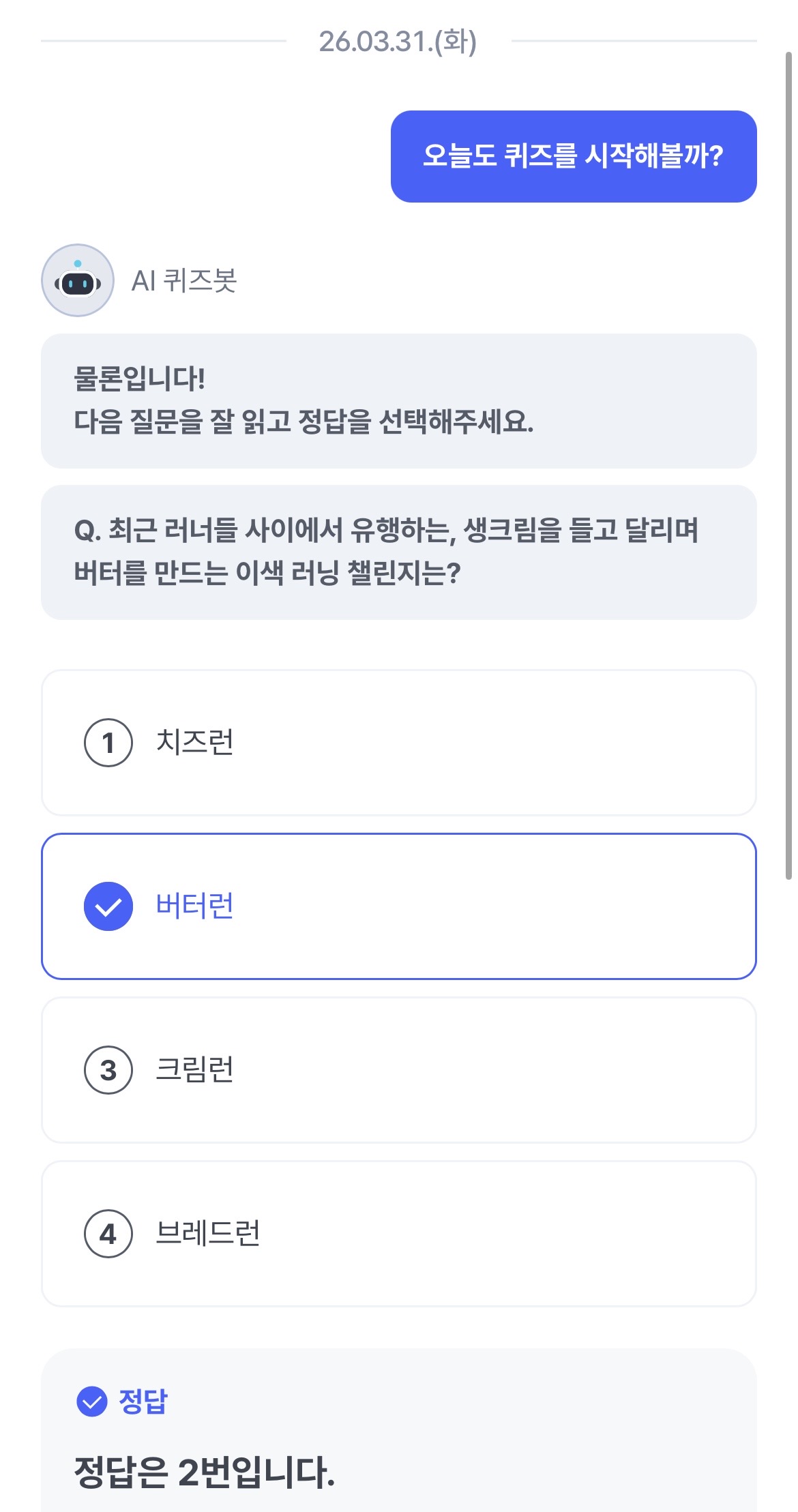This screenshot has width=798, height=1512.
Task: Click the number 4 circle icon
Action: pos(108,1234)
